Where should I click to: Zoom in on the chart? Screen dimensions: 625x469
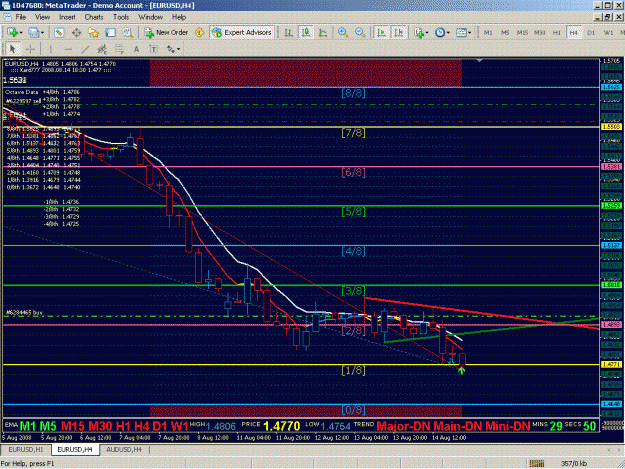pos(342,33)
